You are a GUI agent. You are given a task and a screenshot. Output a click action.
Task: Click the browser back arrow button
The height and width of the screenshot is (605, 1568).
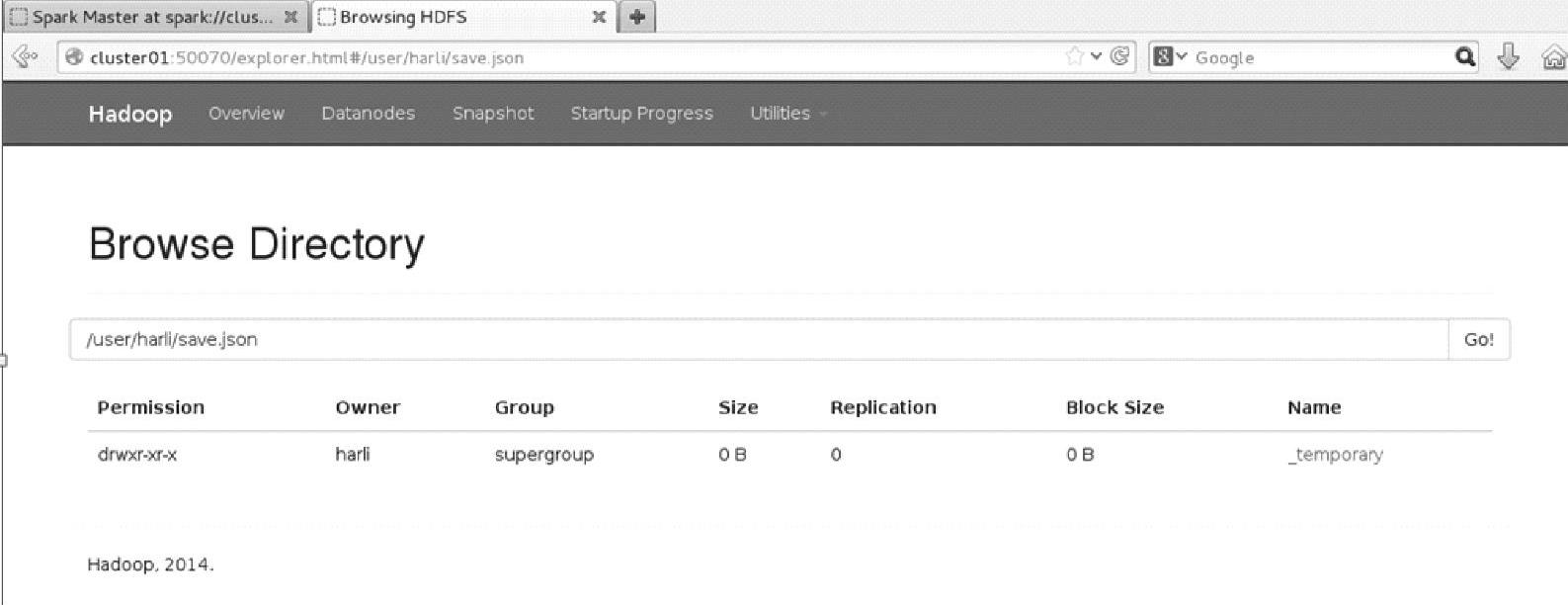24,56
